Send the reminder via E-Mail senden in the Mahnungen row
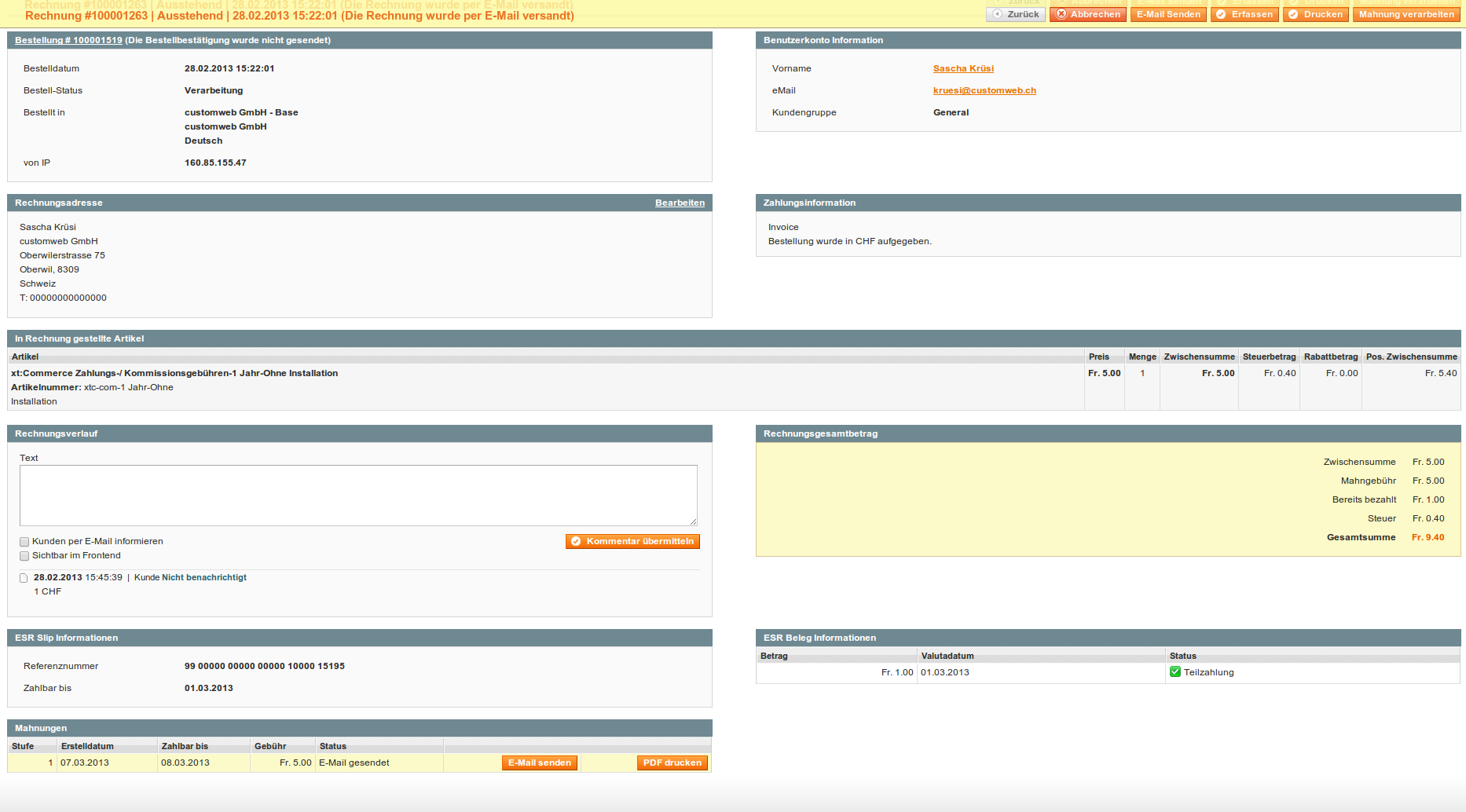 click(539, 763)
